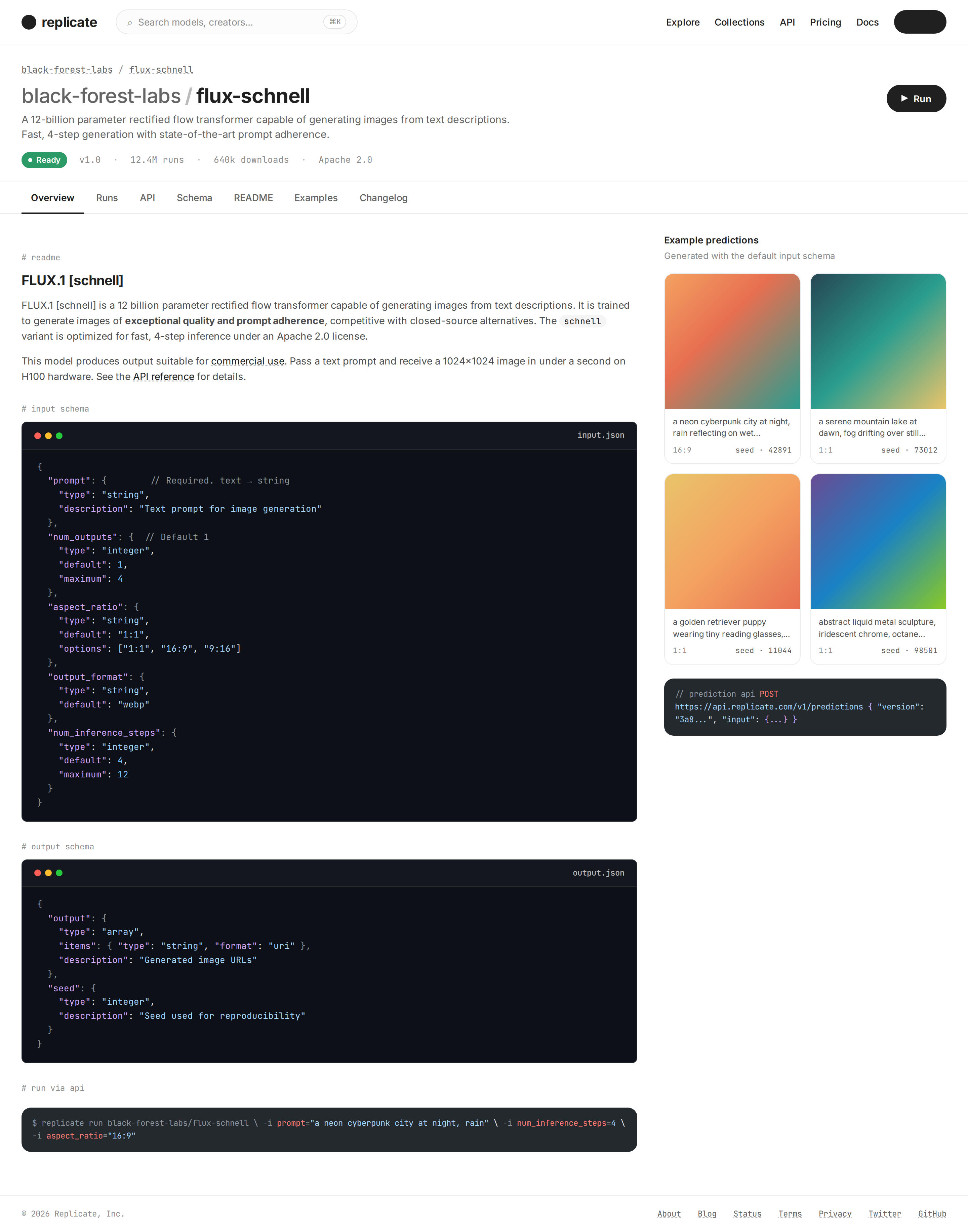Click the green dot in output.json window
The height and width of the screenshot is (1232, 968).
coord(59,873)
